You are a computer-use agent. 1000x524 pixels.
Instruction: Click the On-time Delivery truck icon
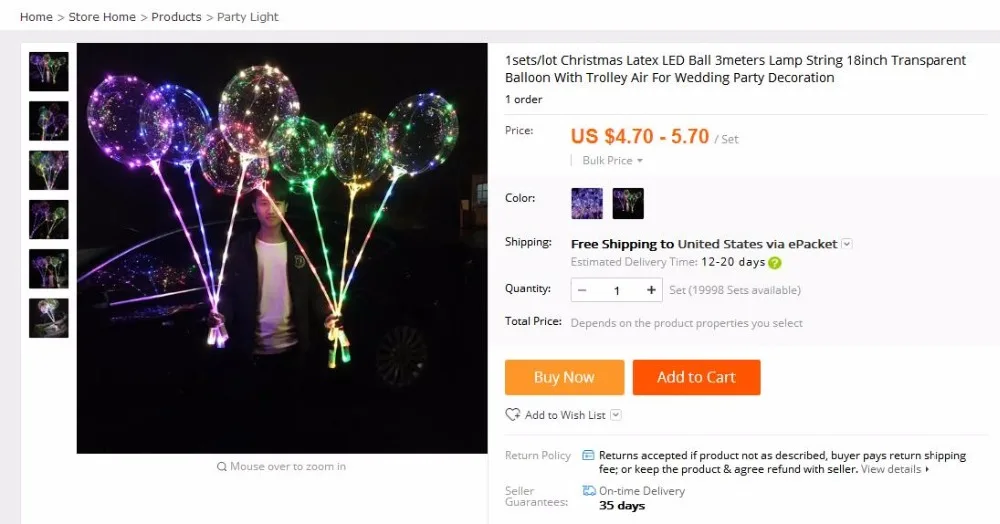click(x=589, y=490)
